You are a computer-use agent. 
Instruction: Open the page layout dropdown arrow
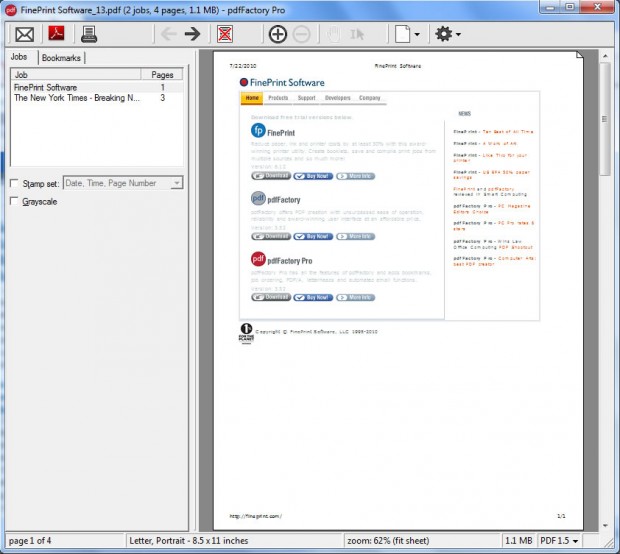(x=417, y=34)
